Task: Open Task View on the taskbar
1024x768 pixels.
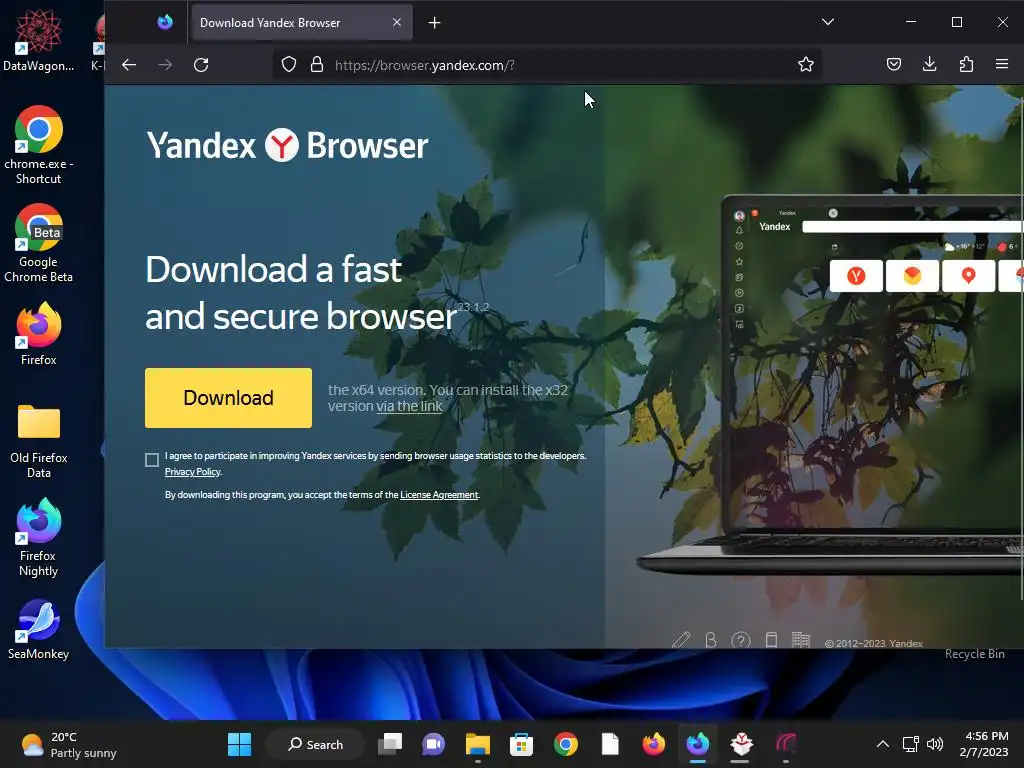Action: (x=390, y=744)
